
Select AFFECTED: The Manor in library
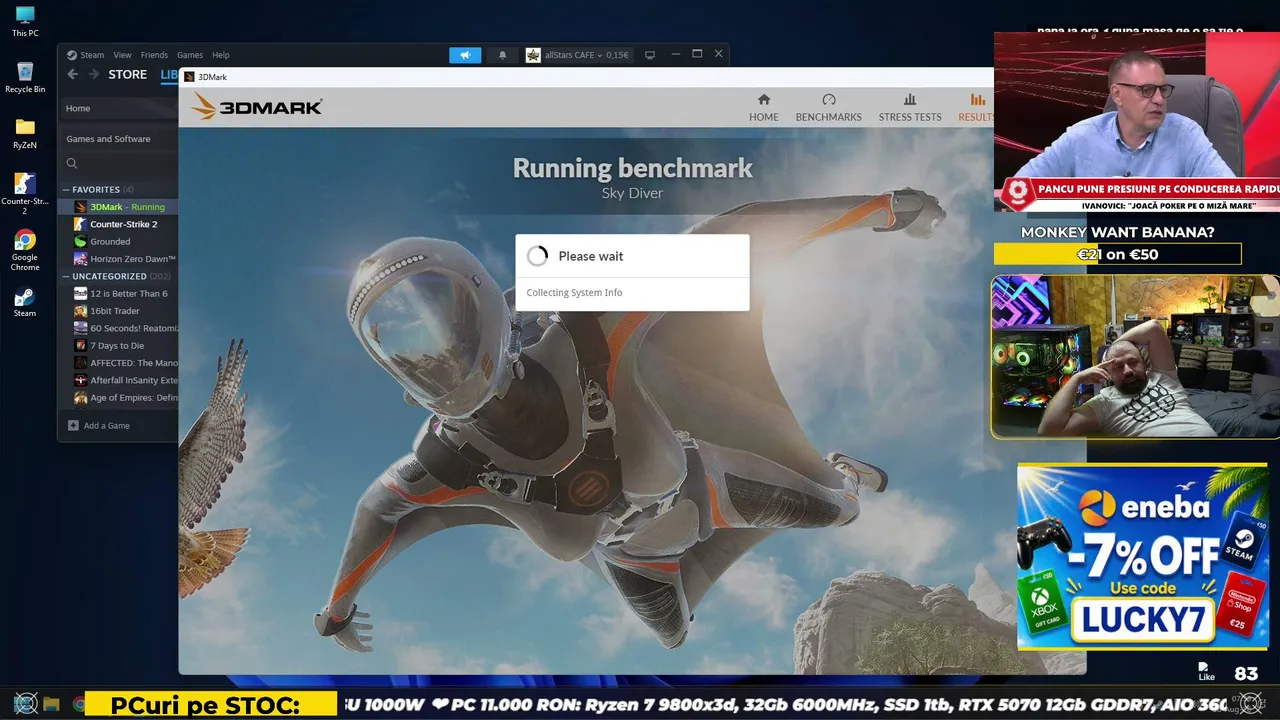point(134,363)
